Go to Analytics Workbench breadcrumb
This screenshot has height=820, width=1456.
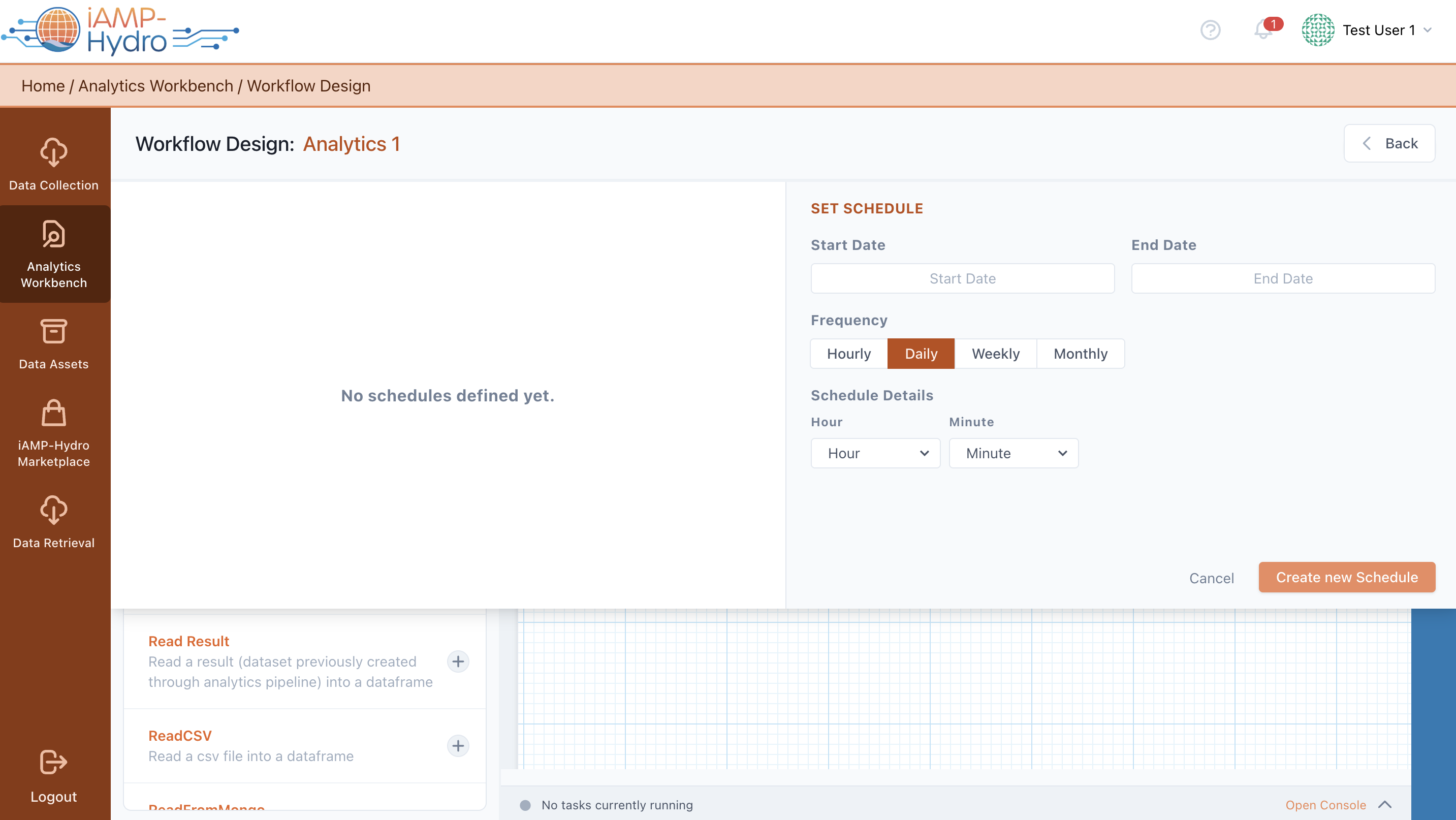click(x=155, y=86)
